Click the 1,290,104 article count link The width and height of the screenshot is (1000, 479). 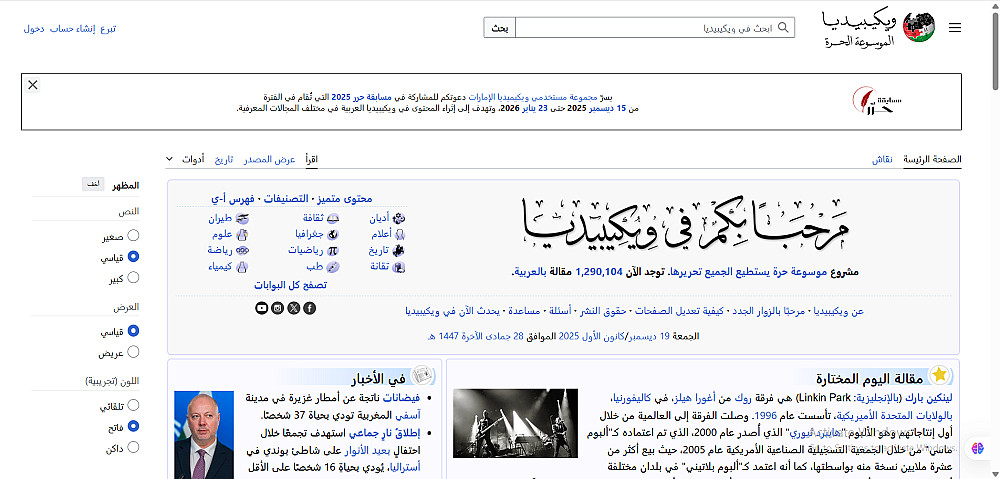coord(598,272)
